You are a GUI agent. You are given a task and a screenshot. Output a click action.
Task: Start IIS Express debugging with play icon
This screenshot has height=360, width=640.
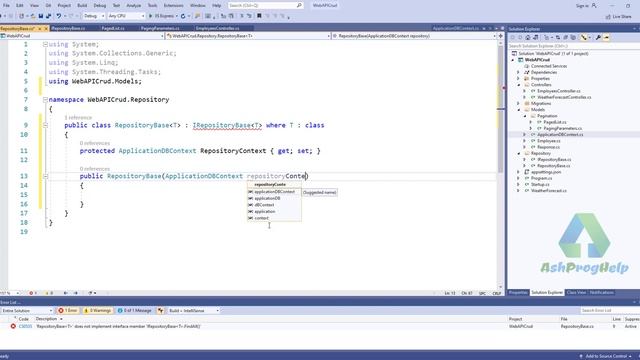pos(151,16)
